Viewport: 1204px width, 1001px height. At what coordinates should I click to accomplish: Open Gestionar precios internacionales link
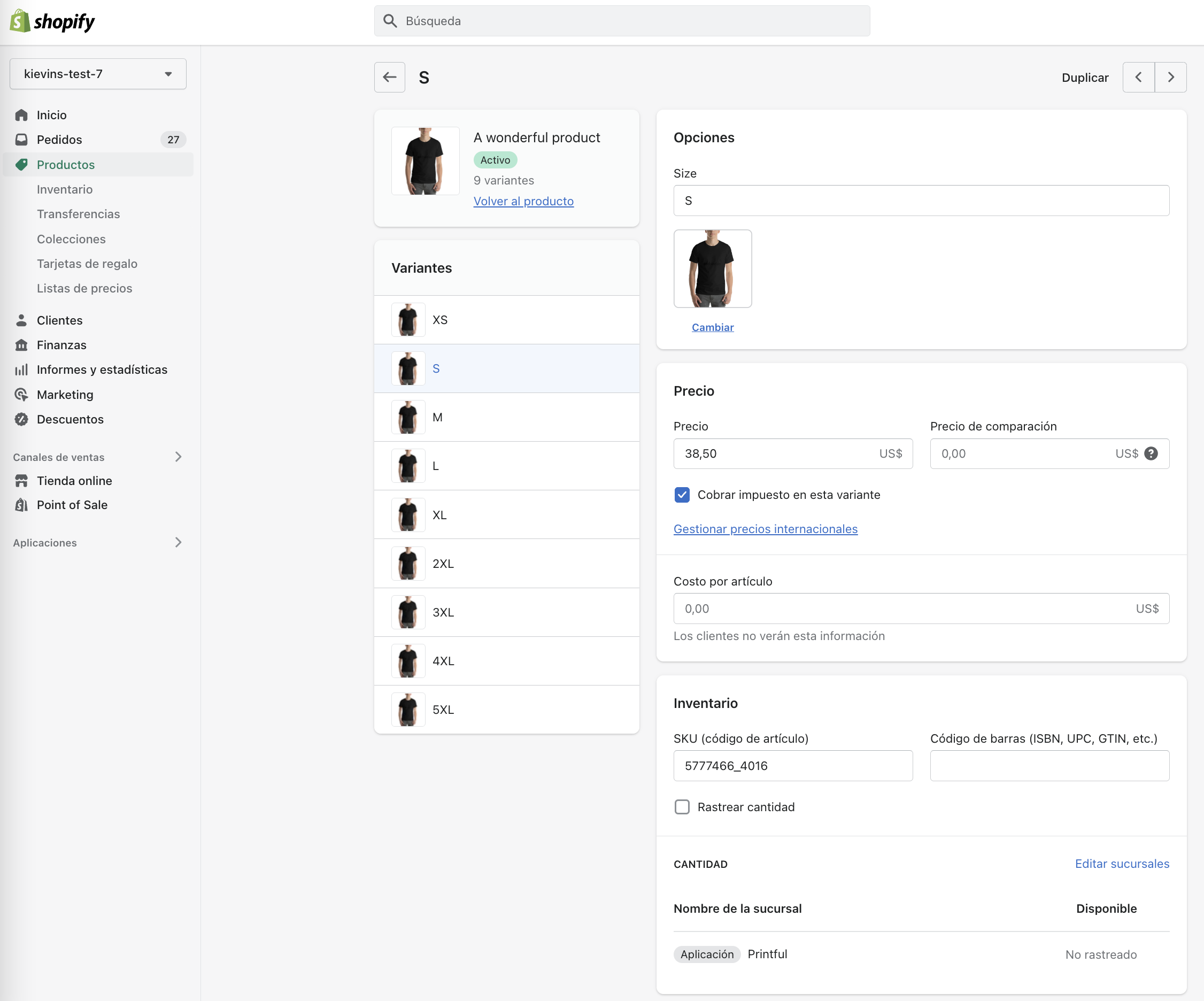pos(766,529)
